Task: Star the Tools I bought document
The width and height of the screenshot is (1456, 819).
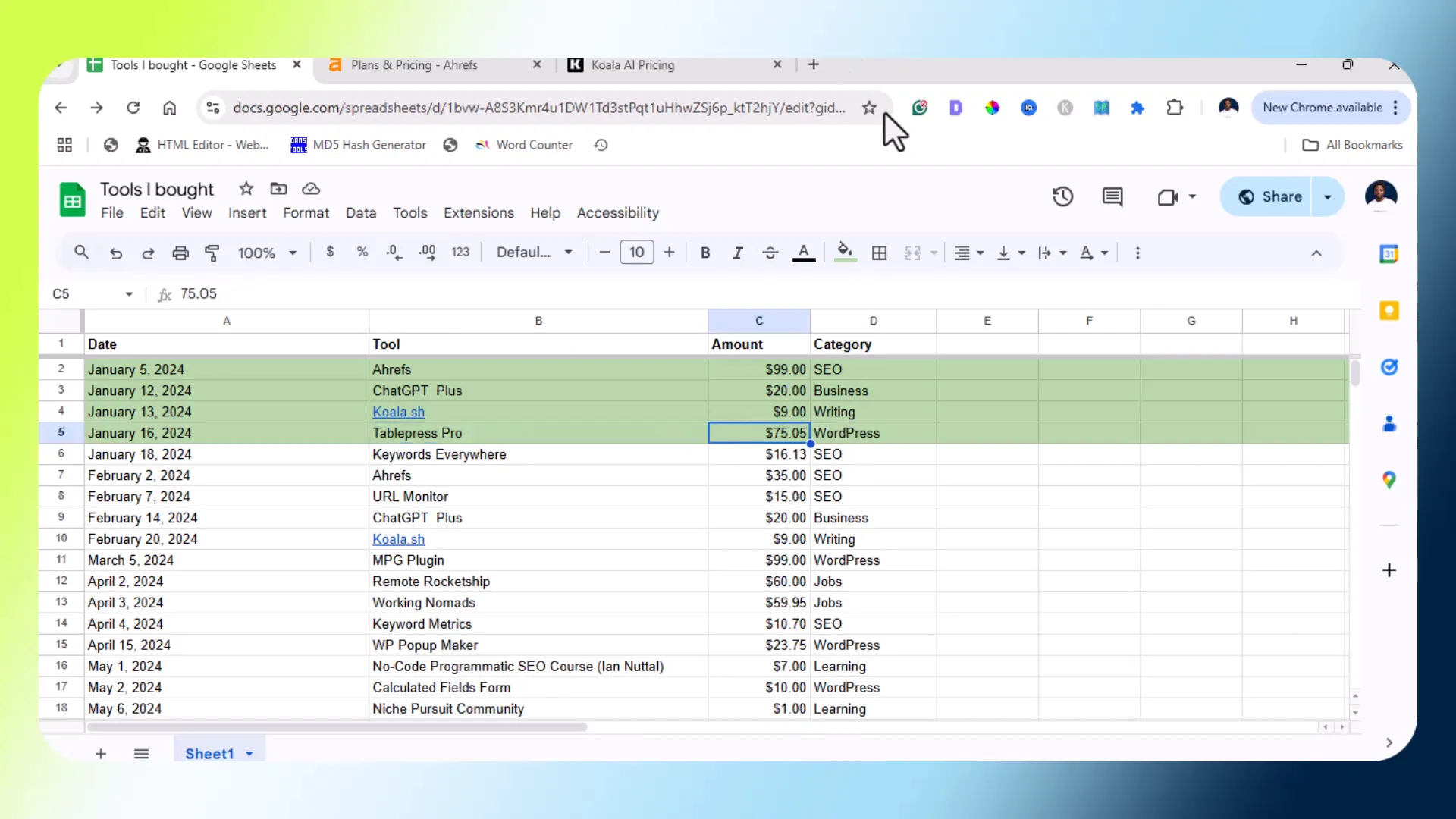Action: point(246,189)
